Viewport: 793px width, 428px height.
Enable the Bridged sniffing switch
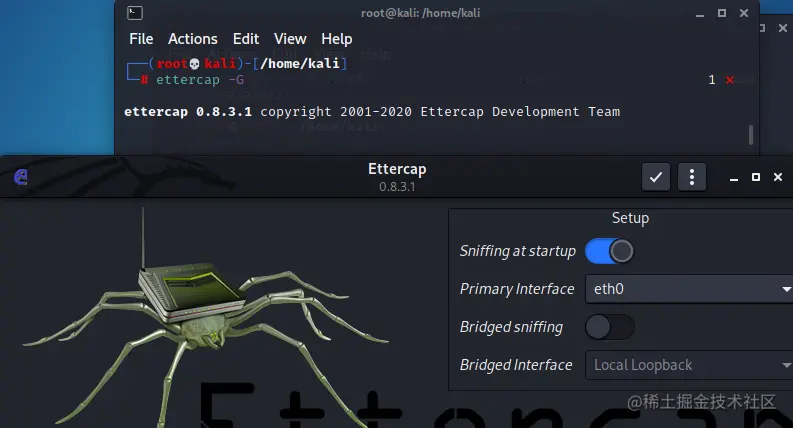[x=609, y=327]
